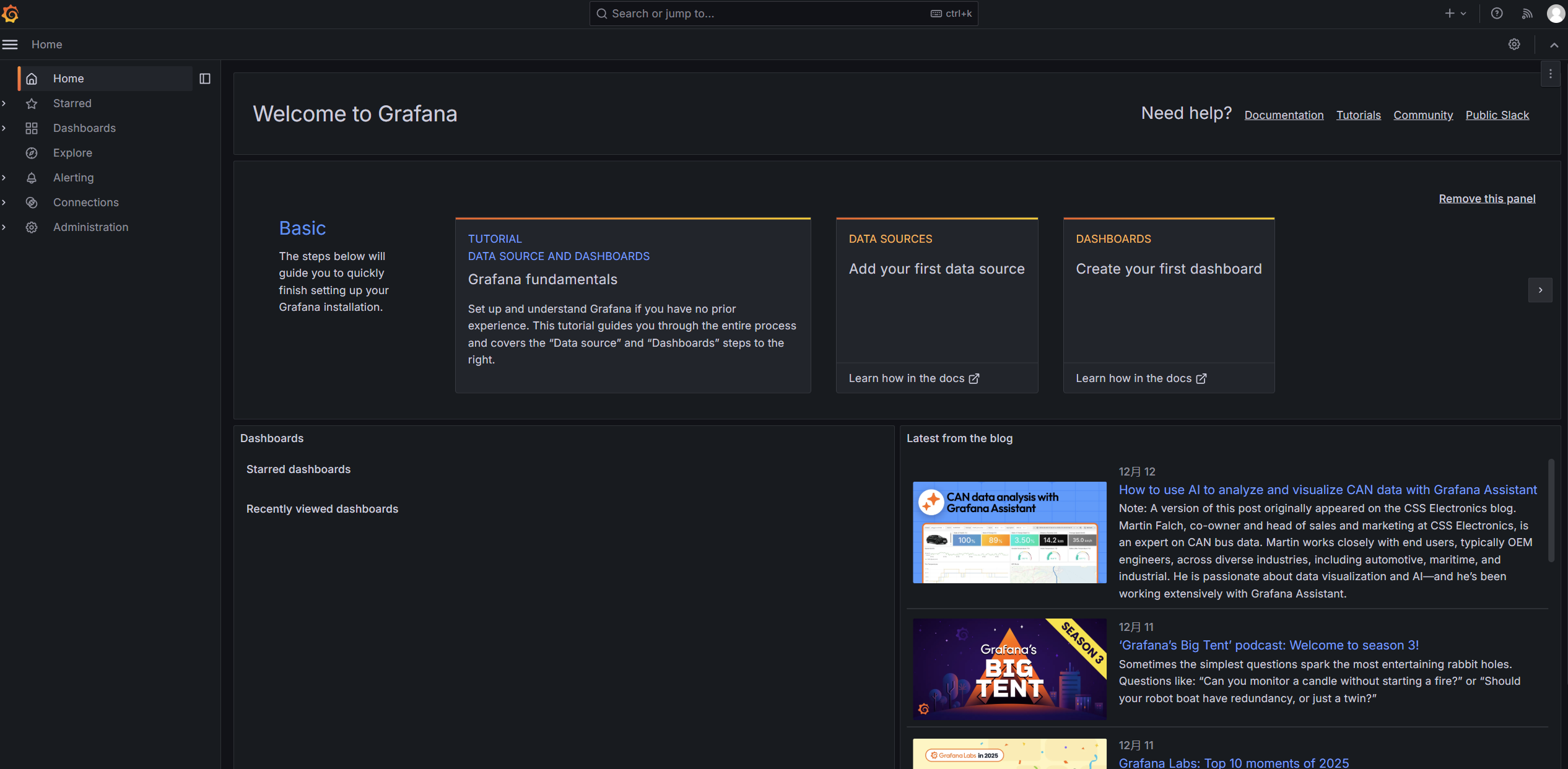The height and width of the screenshot is (769, 1568).
Task: Open the help question mark icon
Action: (1496, 14)
